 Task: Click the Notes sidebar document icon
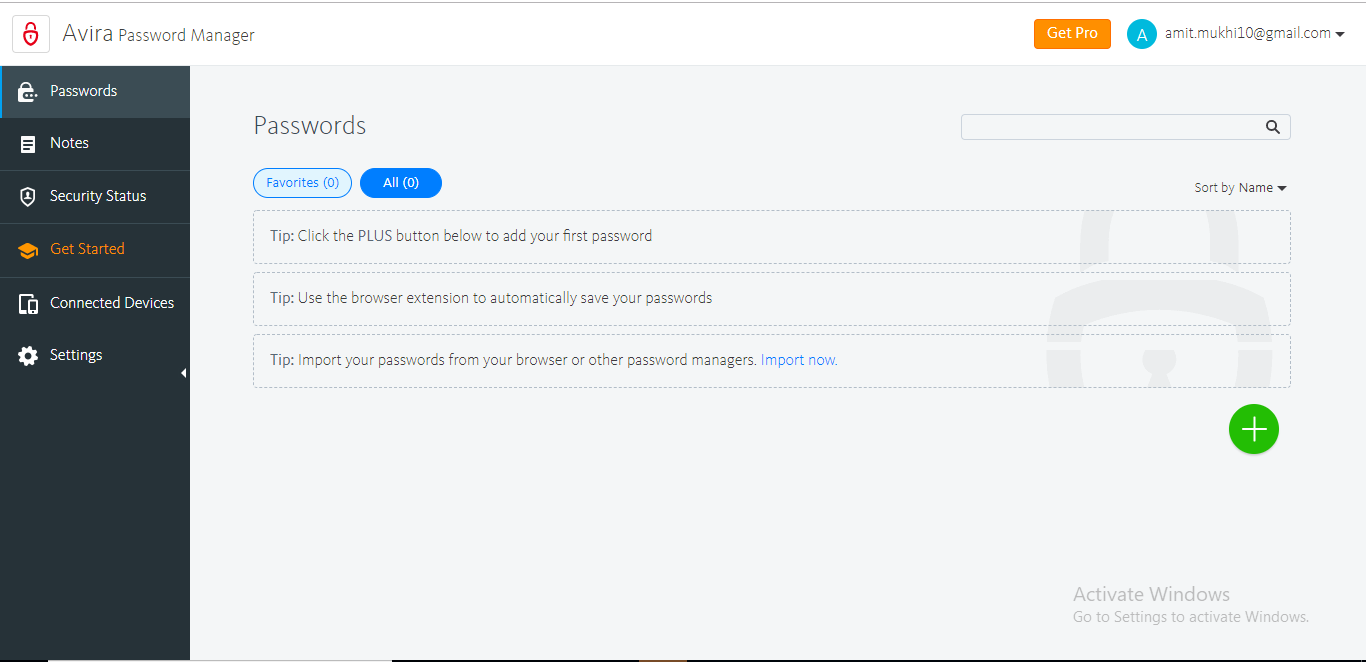pyautogui.click(x=28, y=144)
